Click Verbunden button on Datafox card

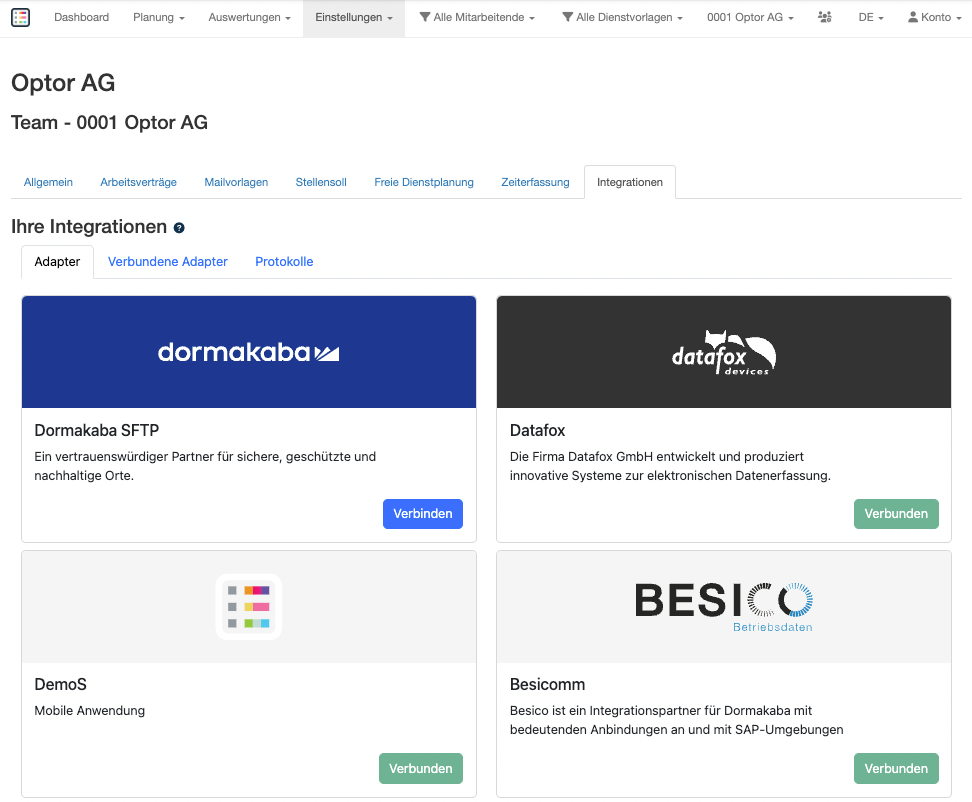click(x=896, y=514)
